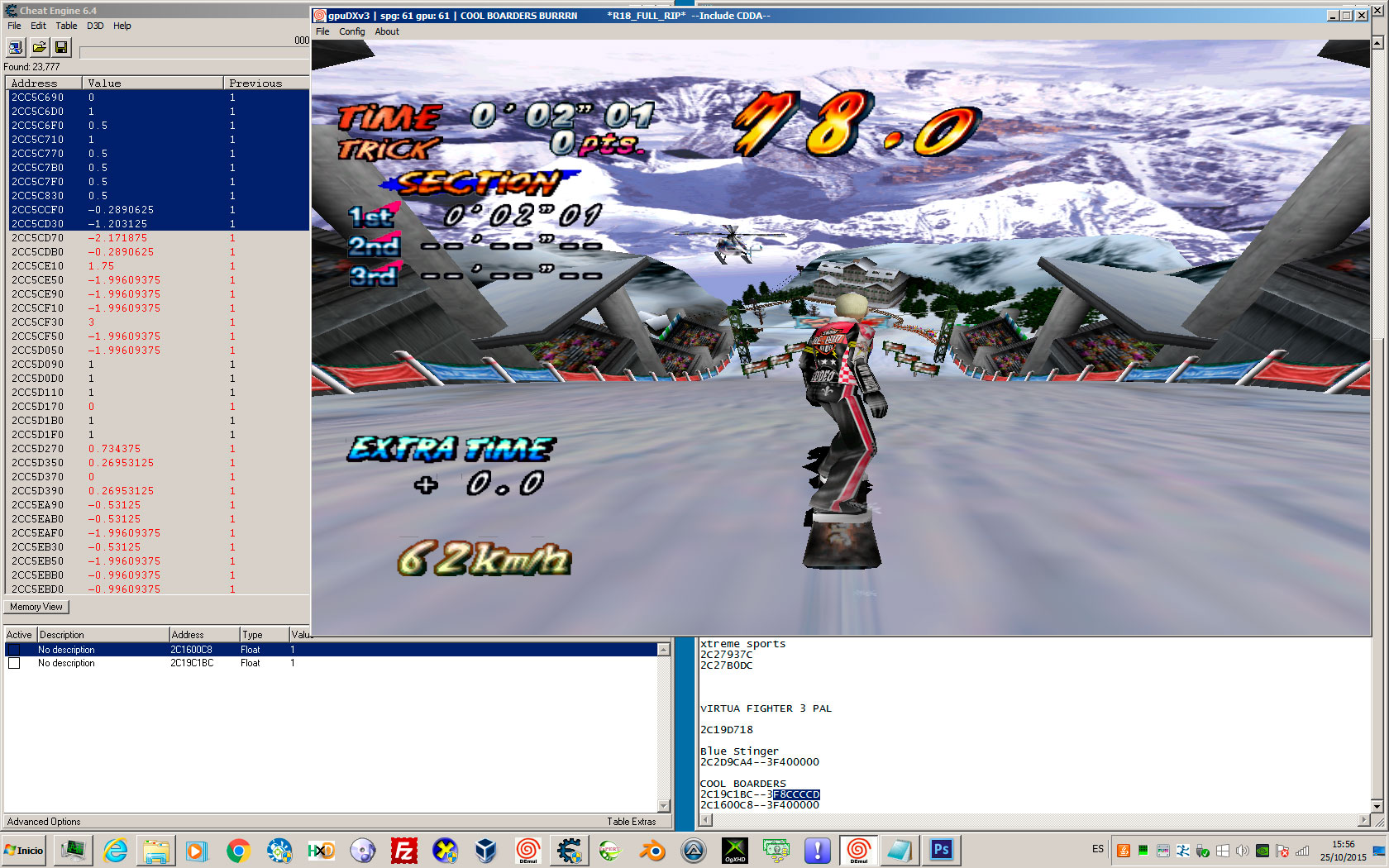Click scroll down arrow of address table

pyautogui.click(x=663, y=805)
